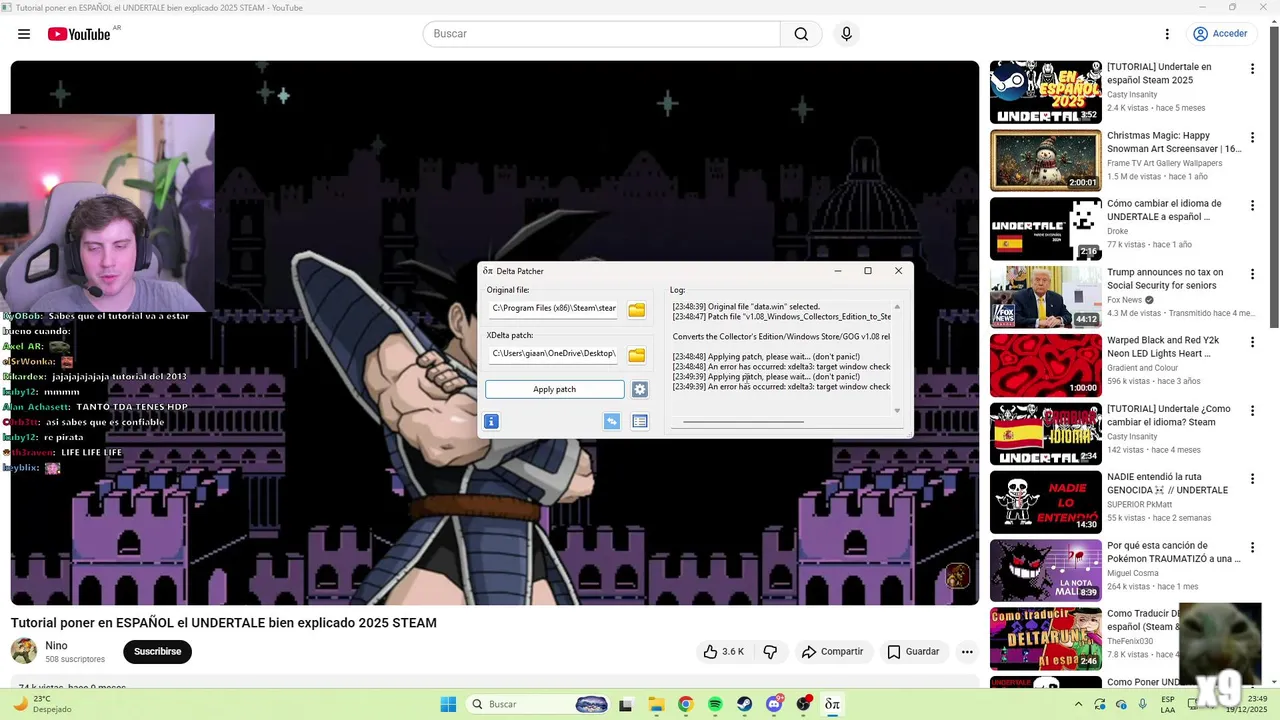This screenshot has height=720, width=1280.
Task: Open Discord from taskbar
Action: 775,704
